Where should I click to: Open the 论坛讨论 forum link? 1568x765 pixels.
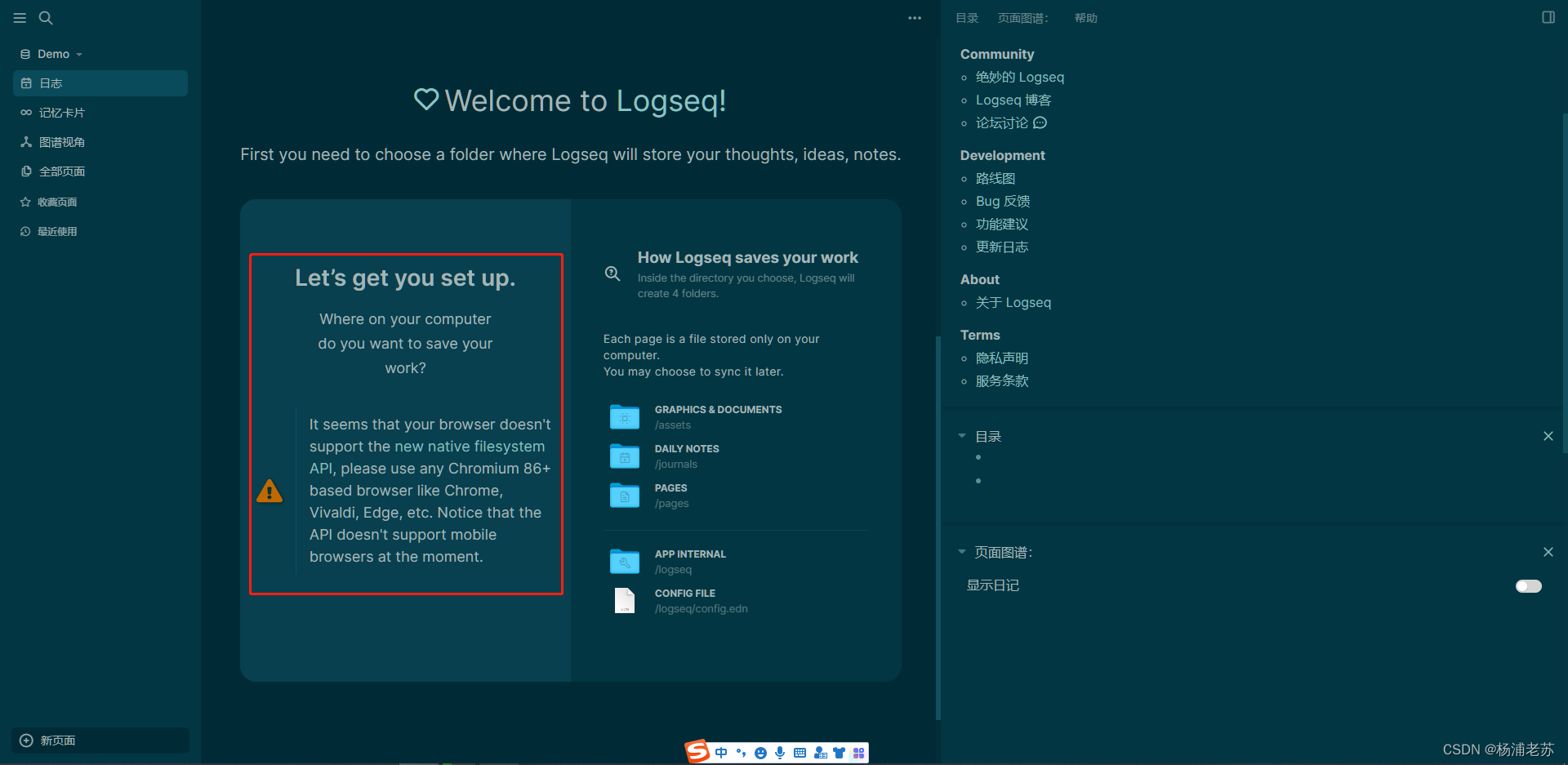[x=1011, y=122]
